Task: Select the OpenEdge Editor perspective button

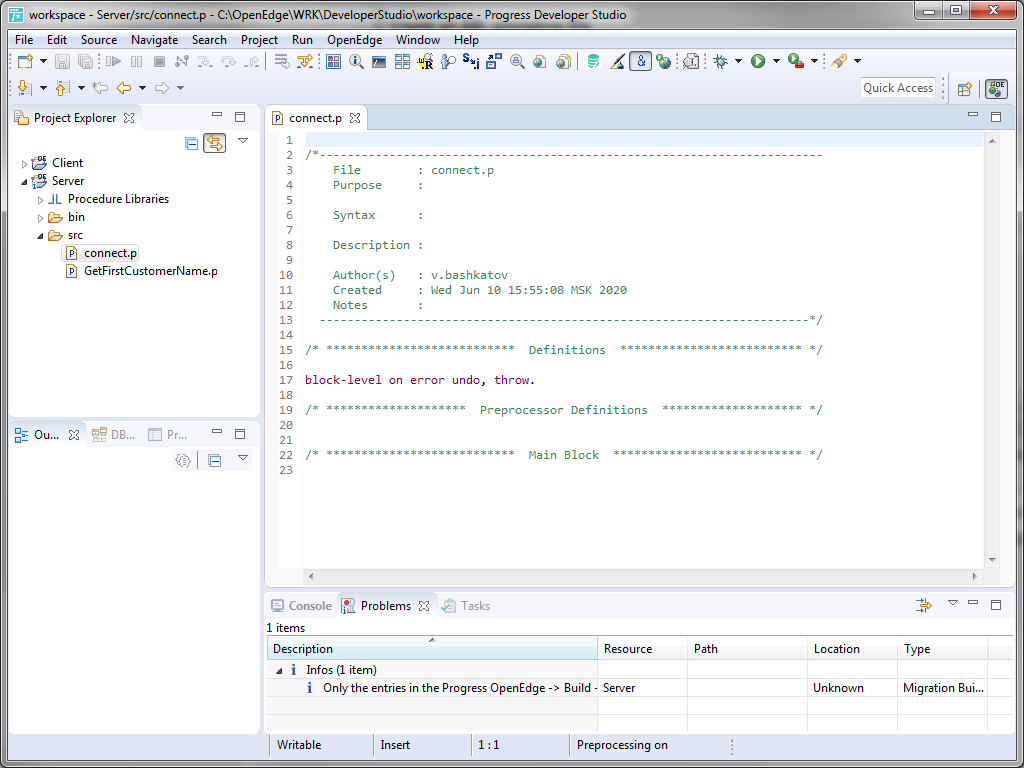Action: (996, 88)
